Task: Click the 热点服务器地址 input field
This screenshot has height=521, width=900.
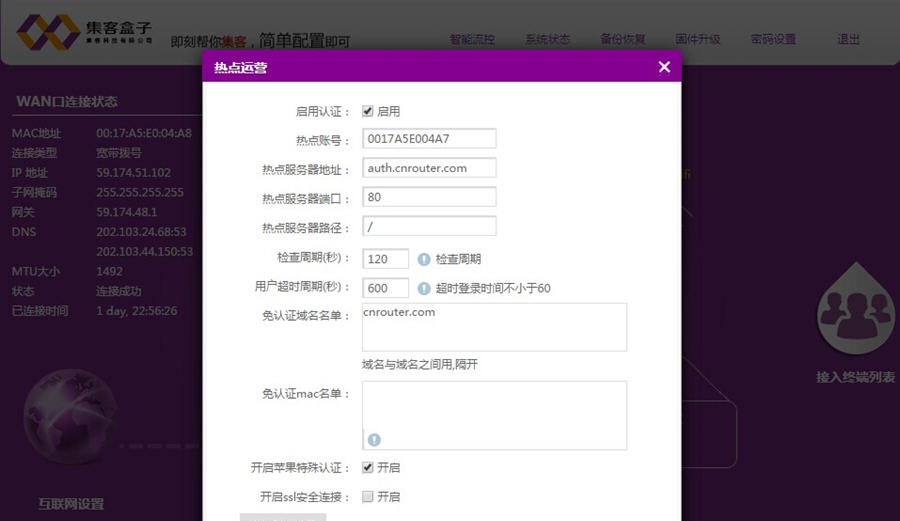Action: (x=429, y=168)
